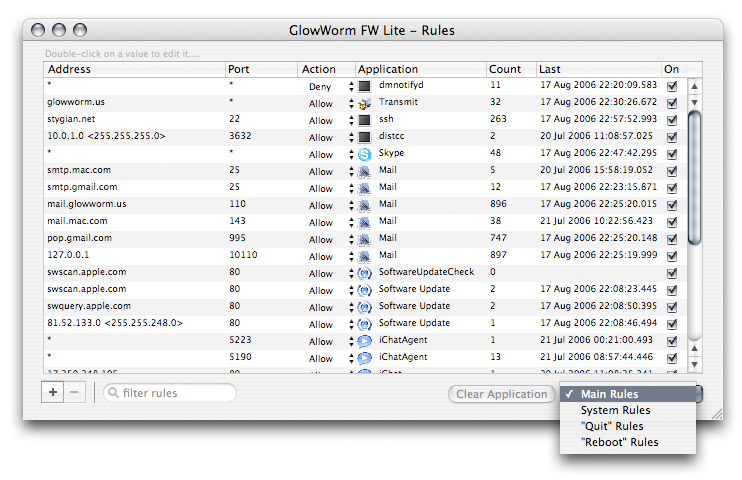Sort by the Address column header

[x=134, y=69]
